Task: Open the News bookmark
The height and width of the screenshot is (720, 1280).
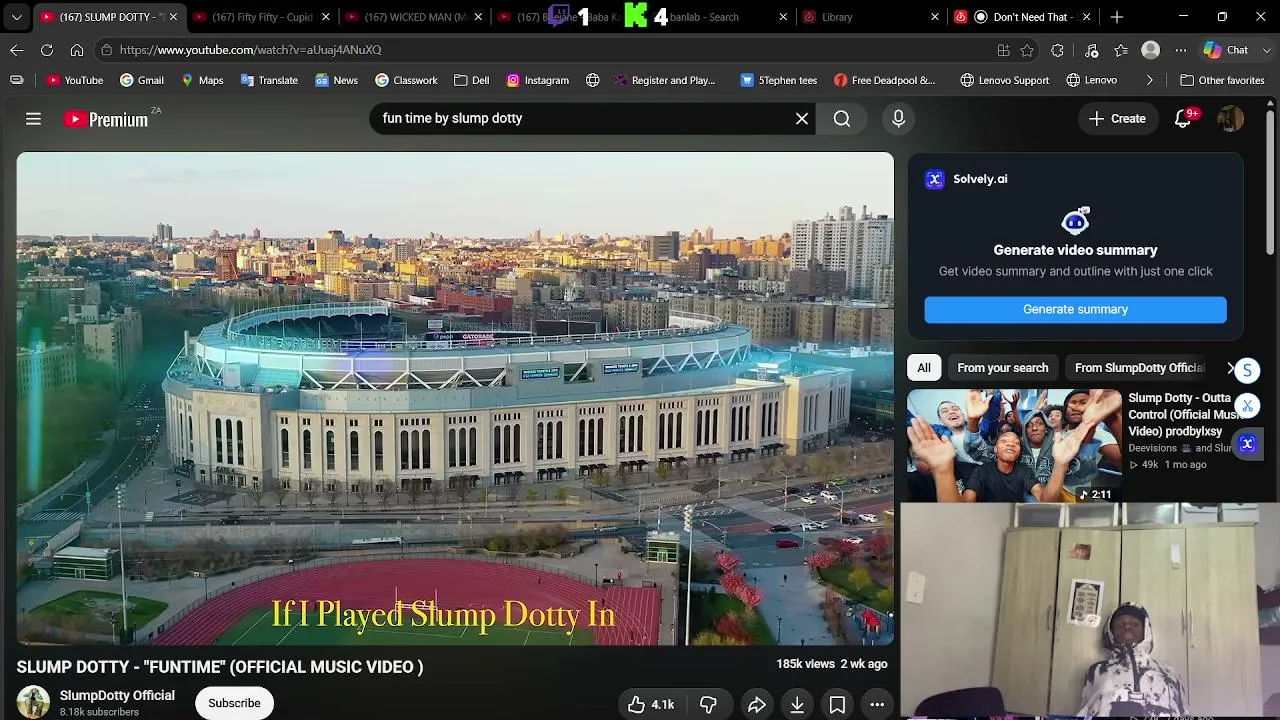Action: pos(336,80)
